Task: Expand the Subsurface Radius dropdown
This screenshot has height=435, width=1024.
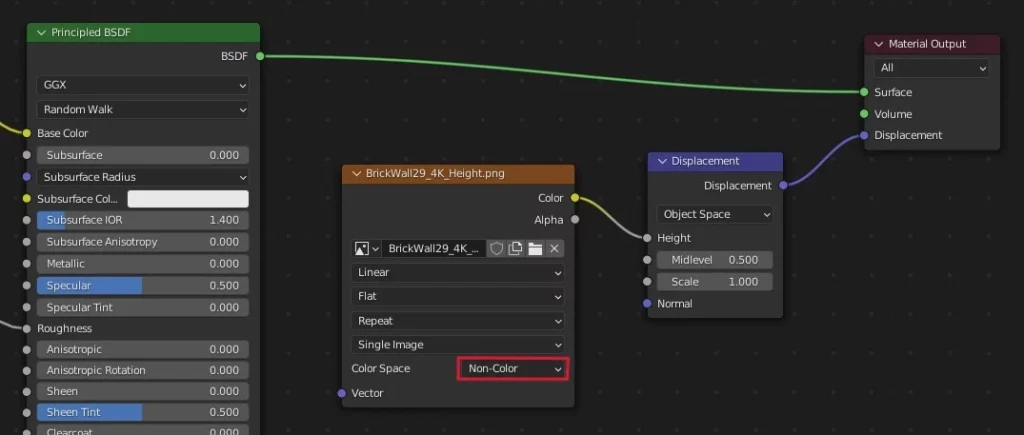Action: click(x=143, y=177)
